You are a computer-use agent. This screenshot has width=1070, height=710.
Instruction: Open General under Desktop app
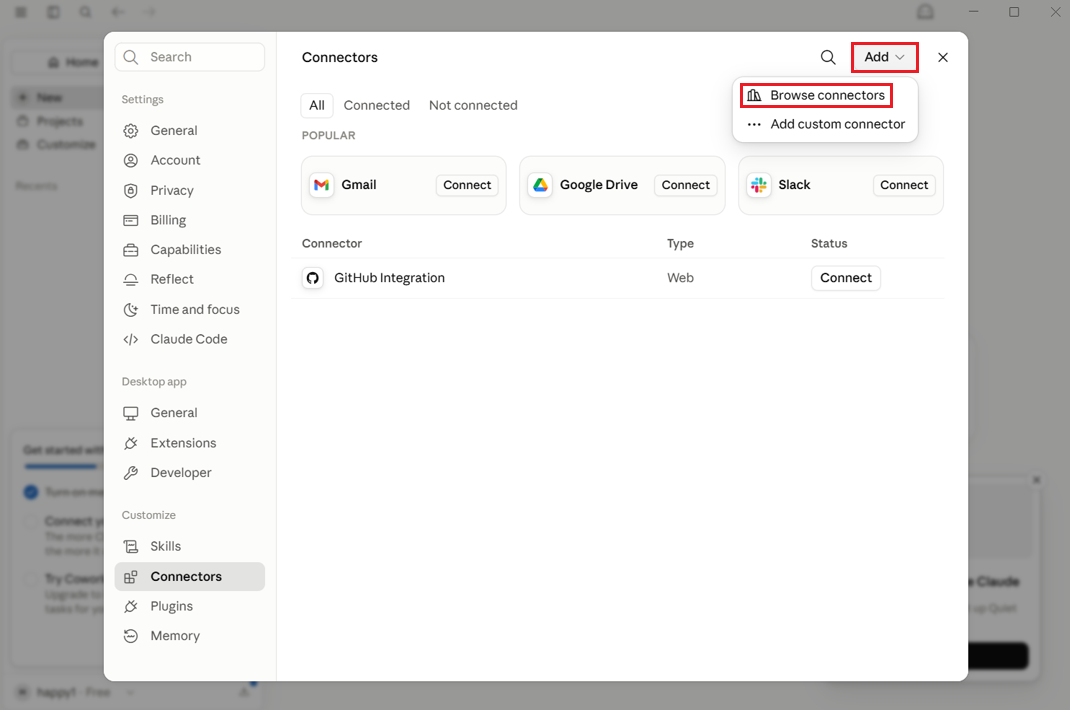pos(190,413)
